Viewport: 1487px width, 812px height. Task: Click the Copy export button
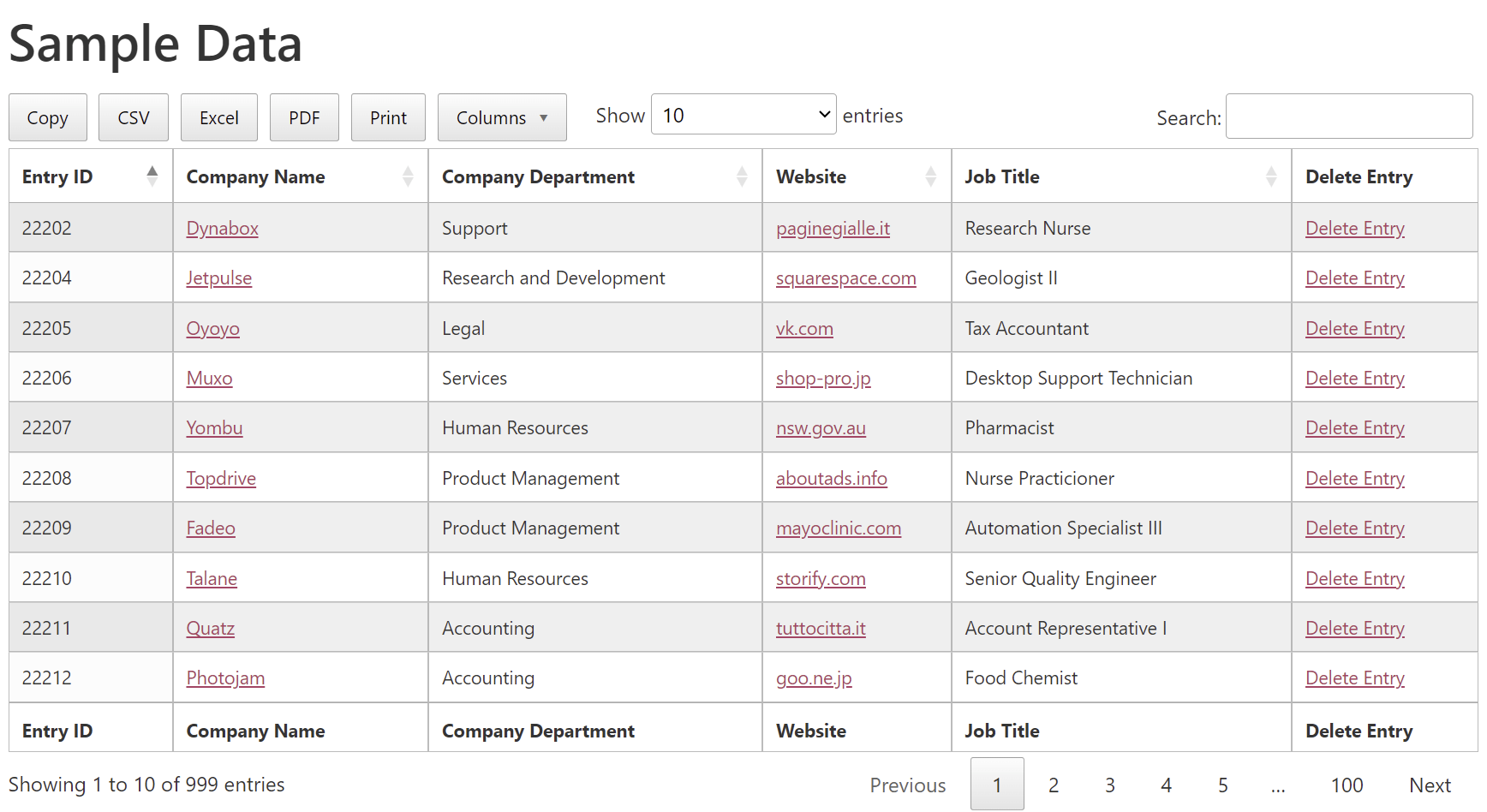point(48,117)
